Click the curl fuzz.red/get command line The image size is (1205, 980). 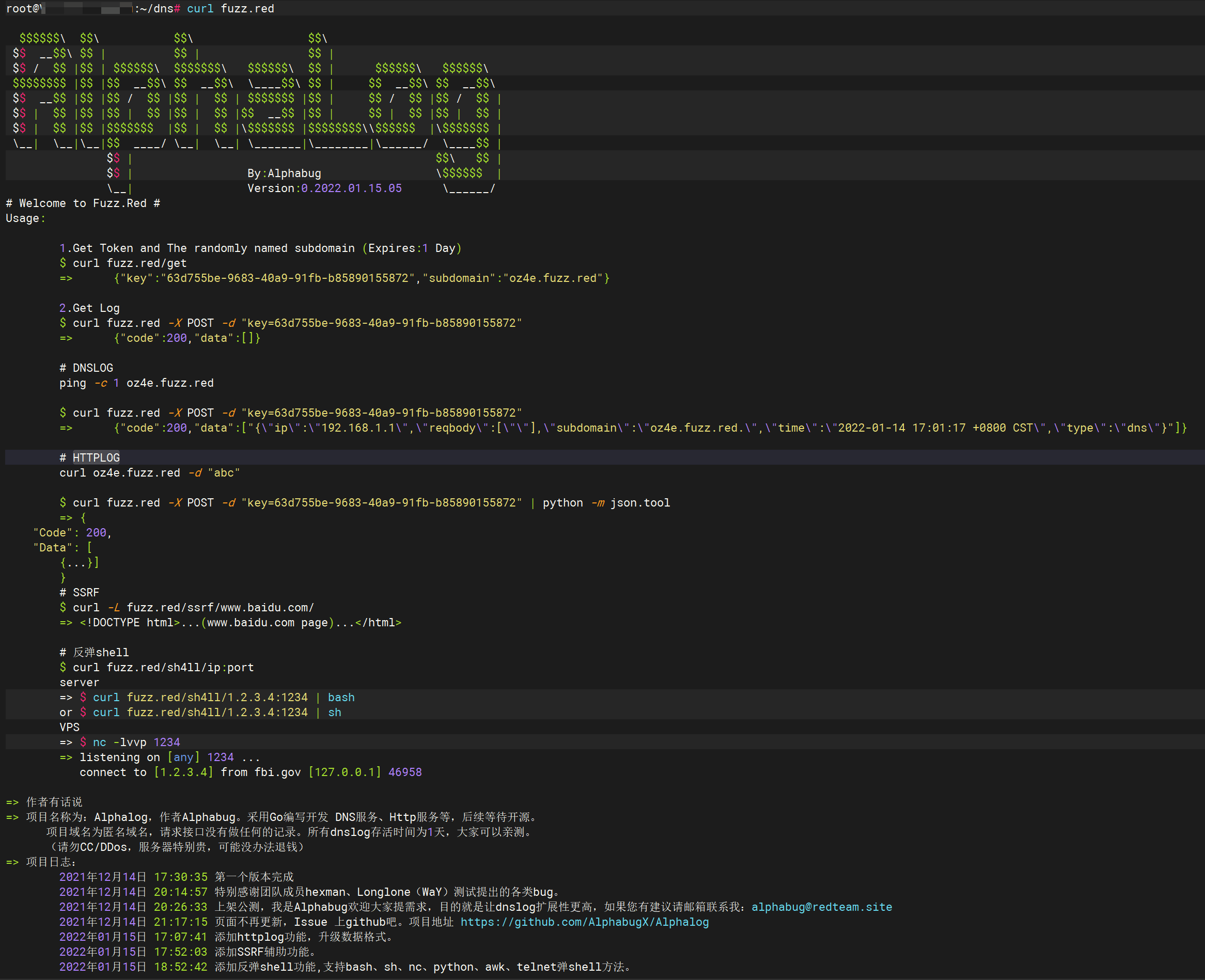129,263
